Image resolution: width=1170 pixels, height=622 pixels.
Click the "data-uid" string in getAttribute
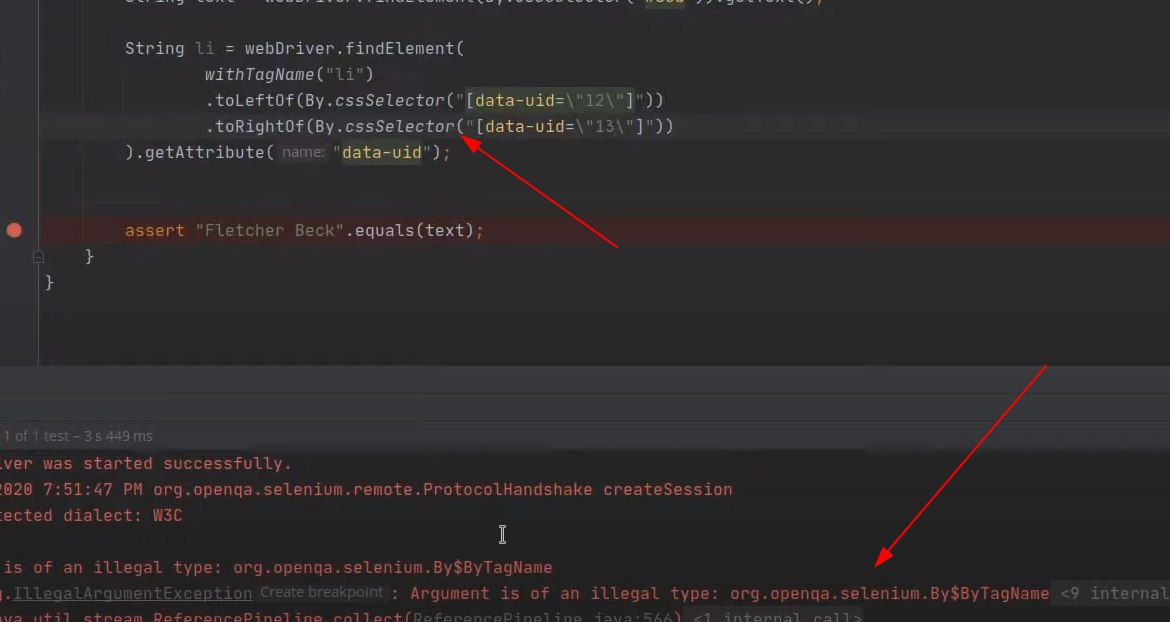pyautogui.click(x=382, y=152)
